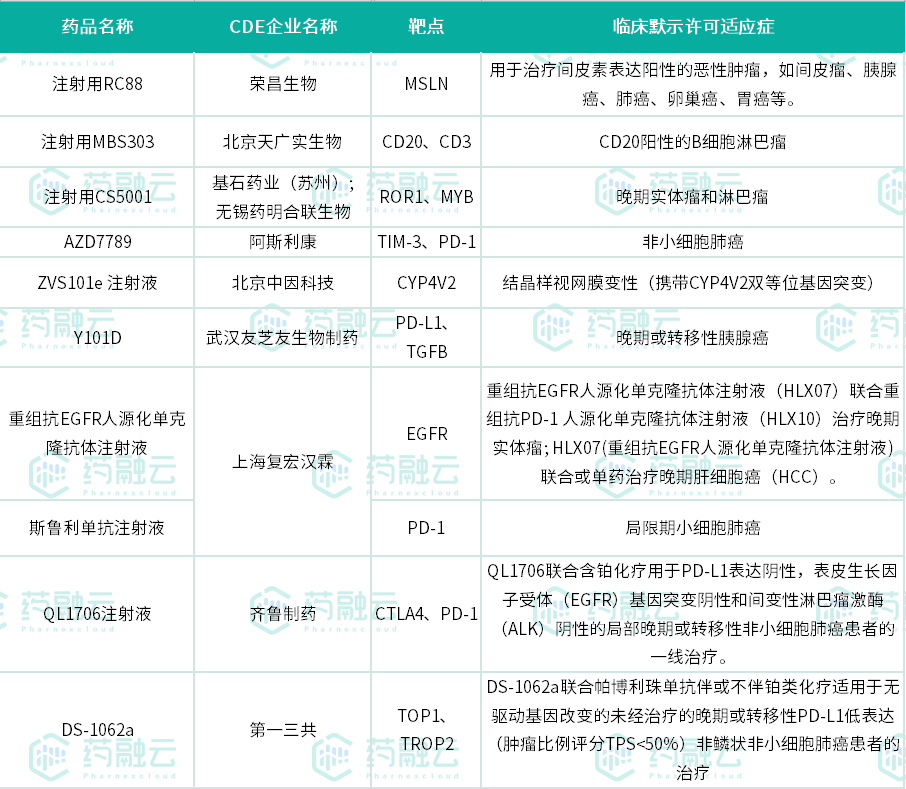Select the 齐鲁制药 company cell
The height and width of the screenshot is (789, 906).
[x=283, y=614]
